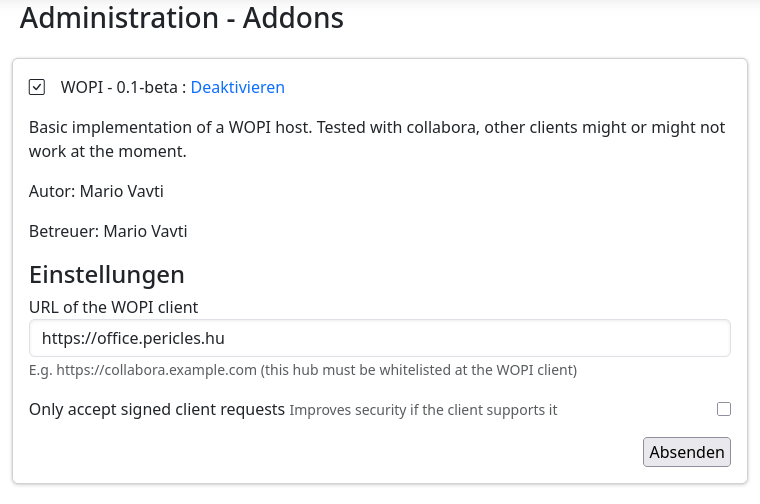Click the 'https://office.pericles.hu' URL text

coord(133,338)
